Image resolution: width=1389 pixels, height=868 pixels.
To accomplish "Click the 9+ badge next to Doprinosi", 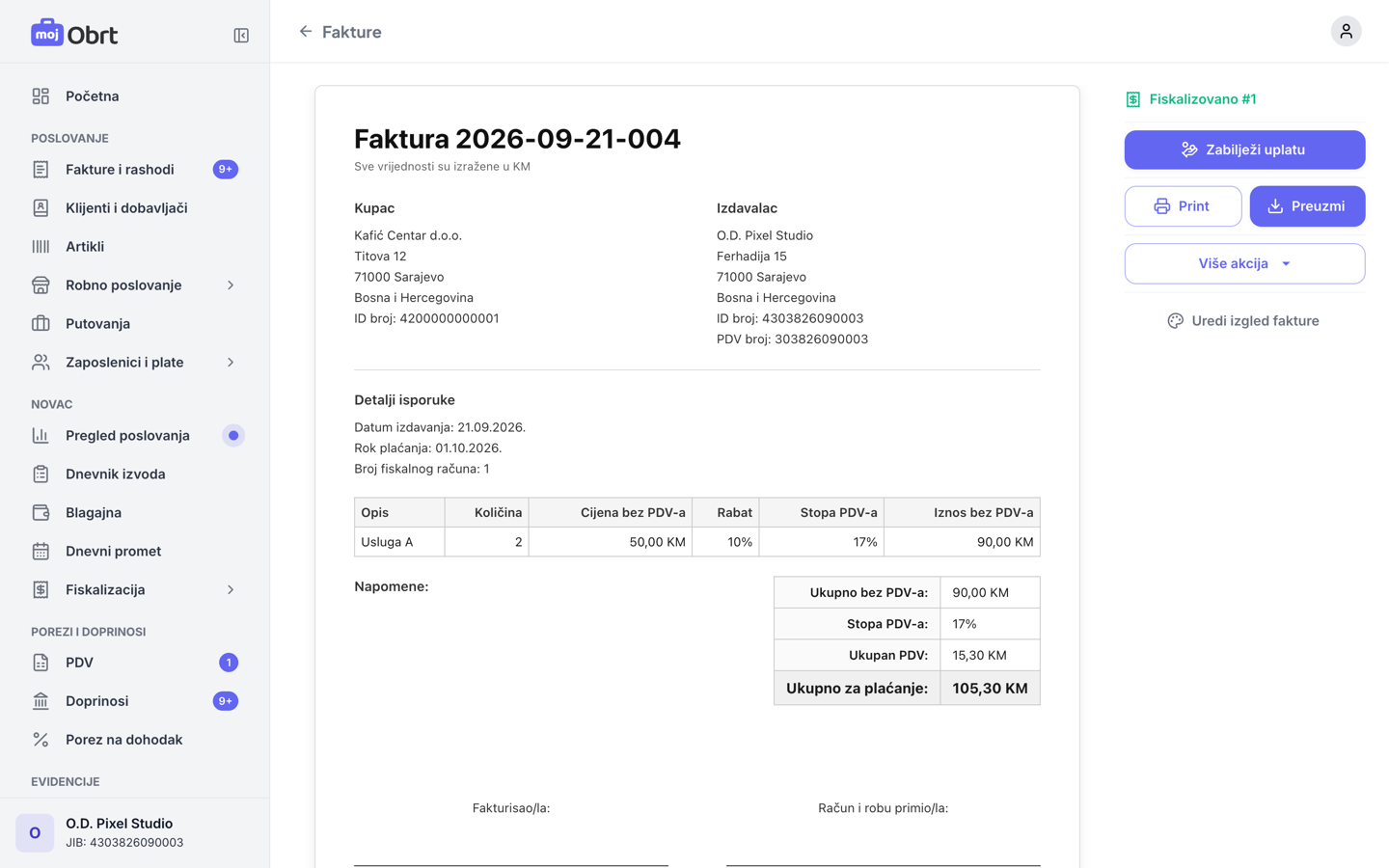I will (225, 701).
